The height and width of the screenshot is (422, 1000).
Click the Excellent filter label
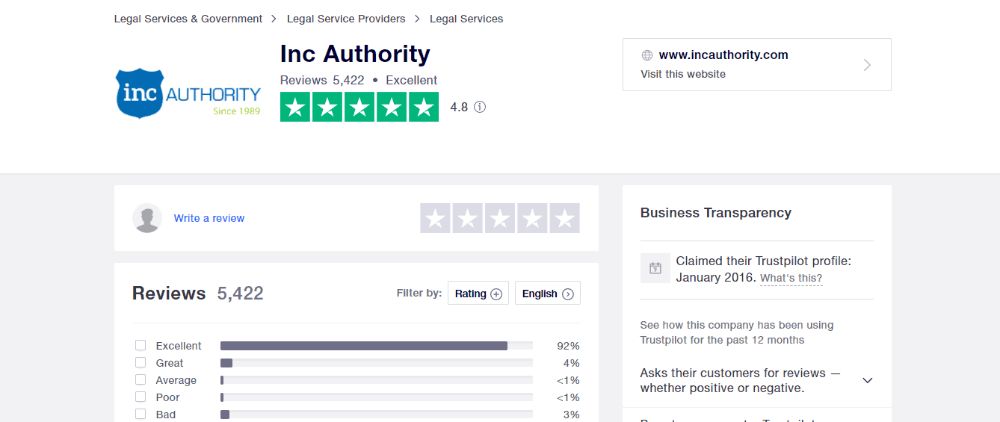pyautogui.click(x=179, y=346)
